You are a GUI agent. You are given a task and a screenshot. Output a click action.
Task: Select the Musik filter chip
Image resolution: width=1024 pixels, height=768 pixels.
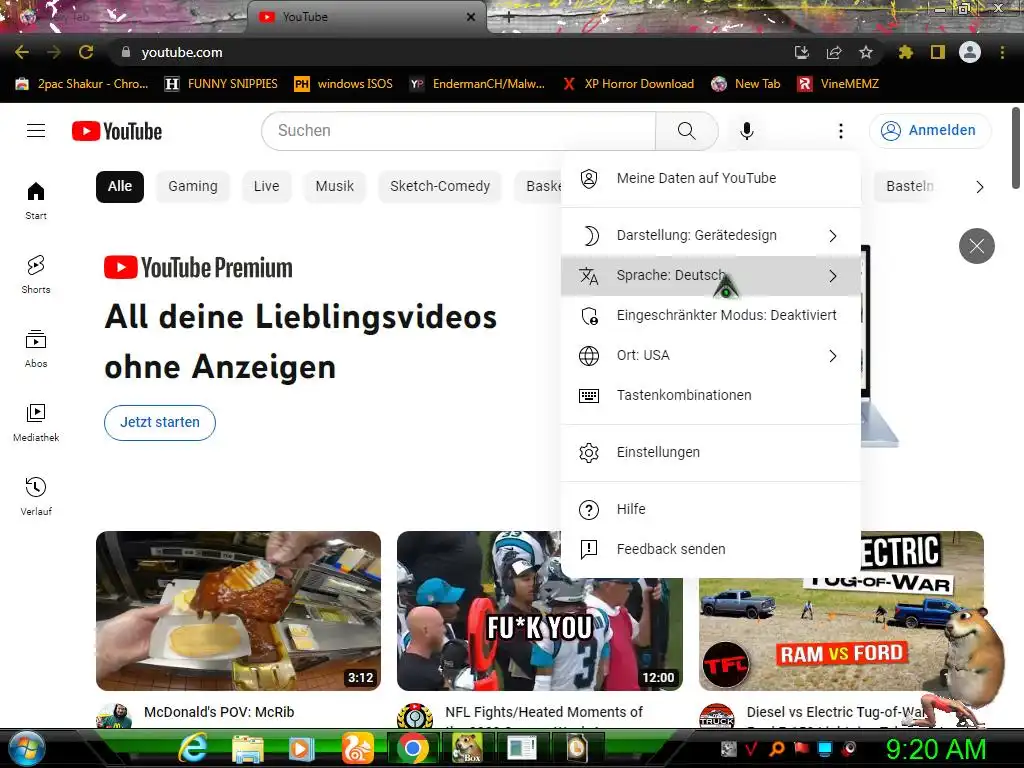(334, 186)
